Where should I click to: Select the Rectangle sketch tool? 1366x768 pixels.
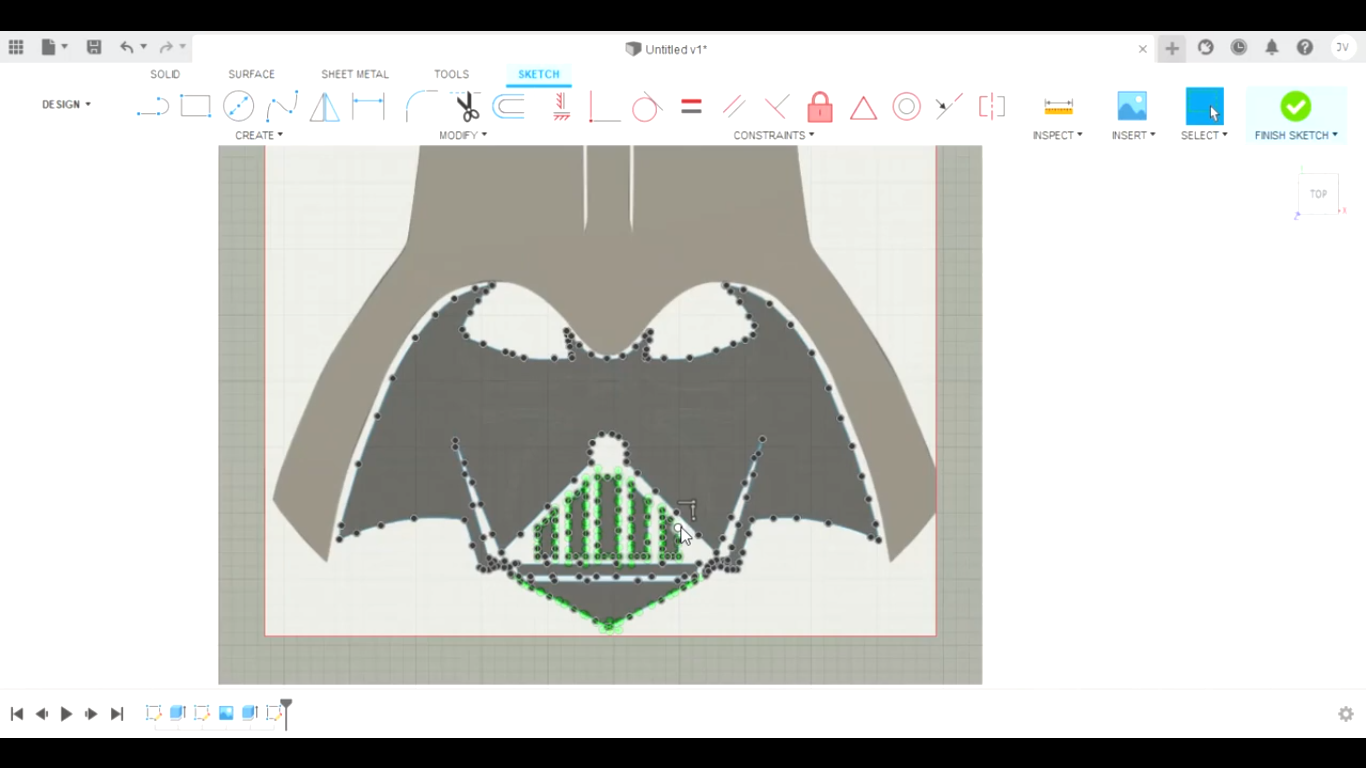tap(195, 106)
